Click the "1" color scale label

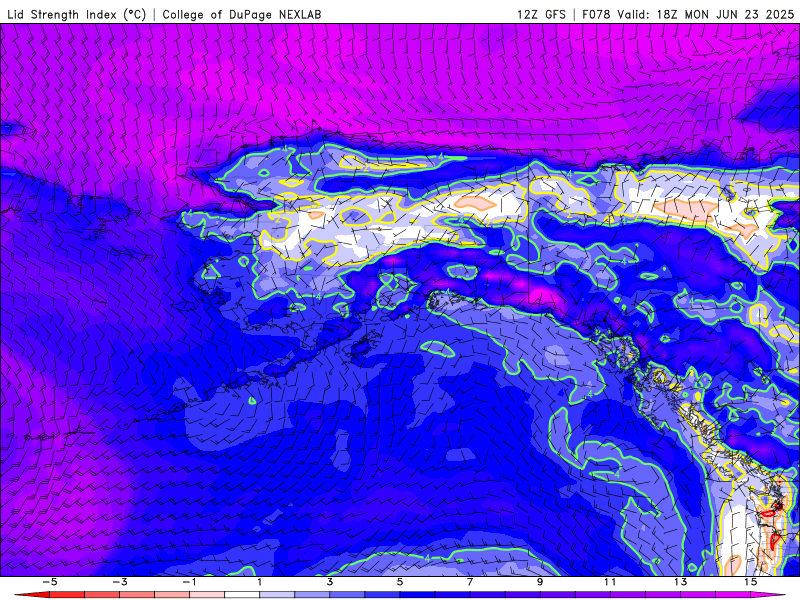[x=260, y=582]
